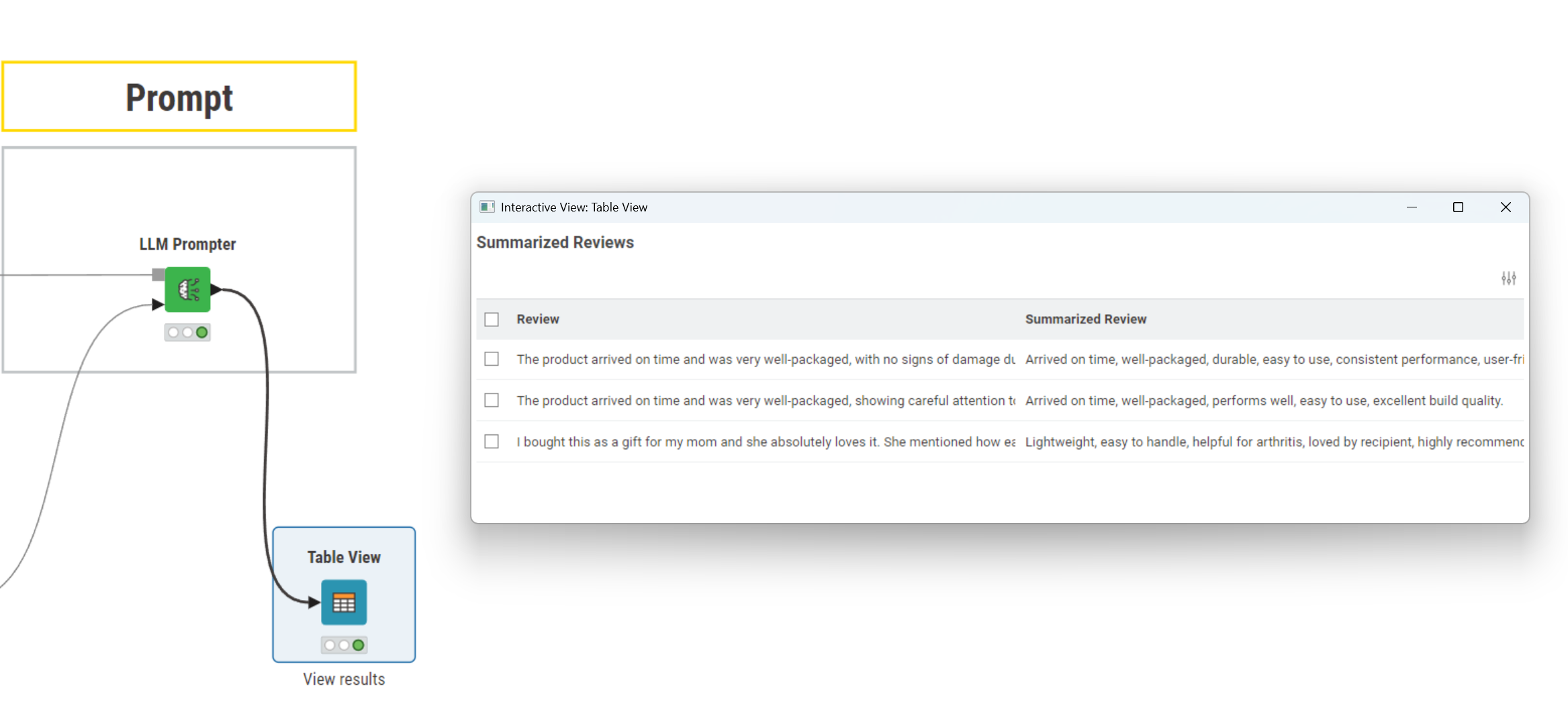Check the first review row checkbox
The image size is (1568, 723).
(492, 359)
